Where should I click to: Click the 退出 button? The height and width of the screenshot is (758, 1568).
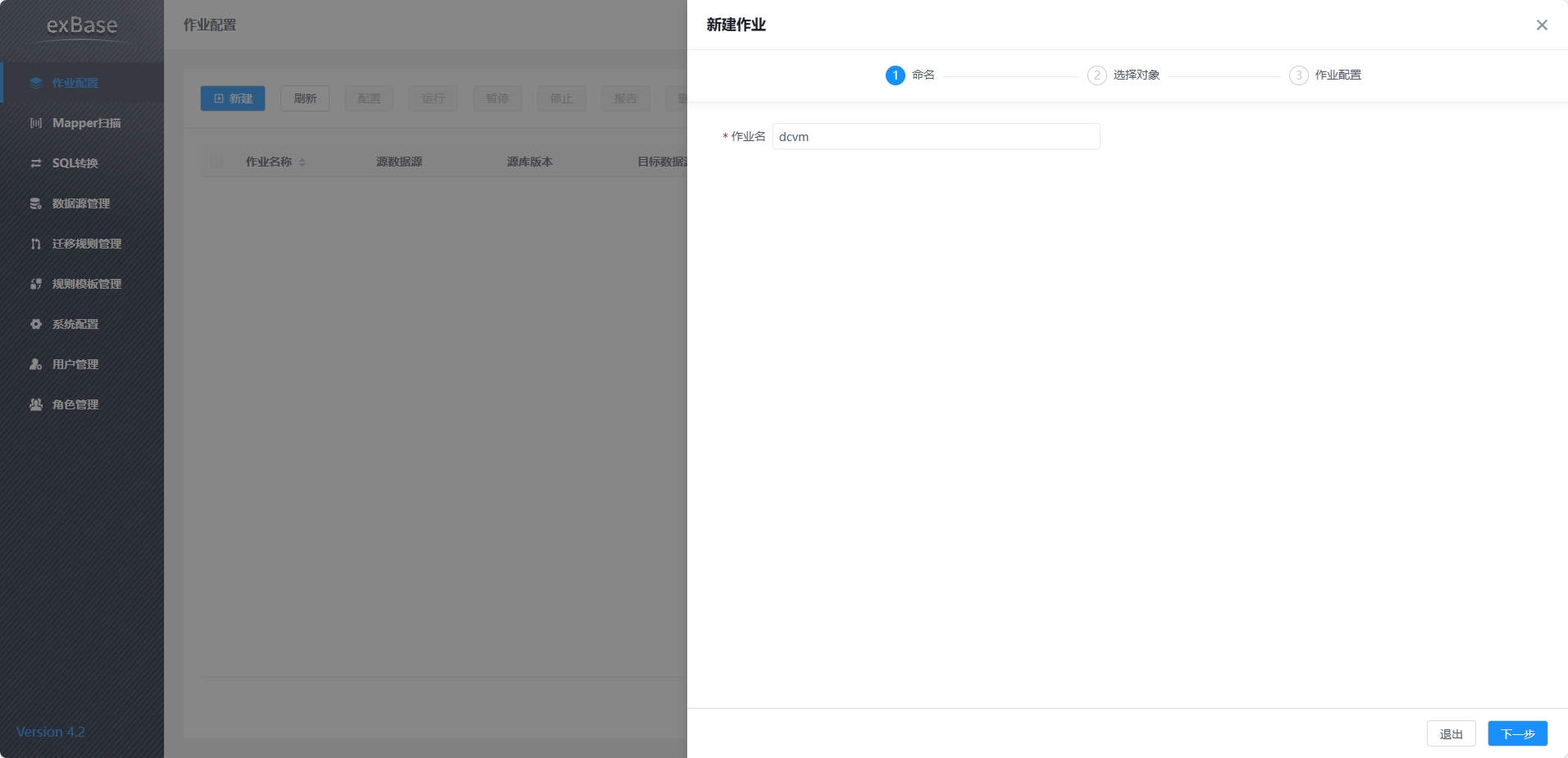pyautogui.click(x=1451, y=733)
